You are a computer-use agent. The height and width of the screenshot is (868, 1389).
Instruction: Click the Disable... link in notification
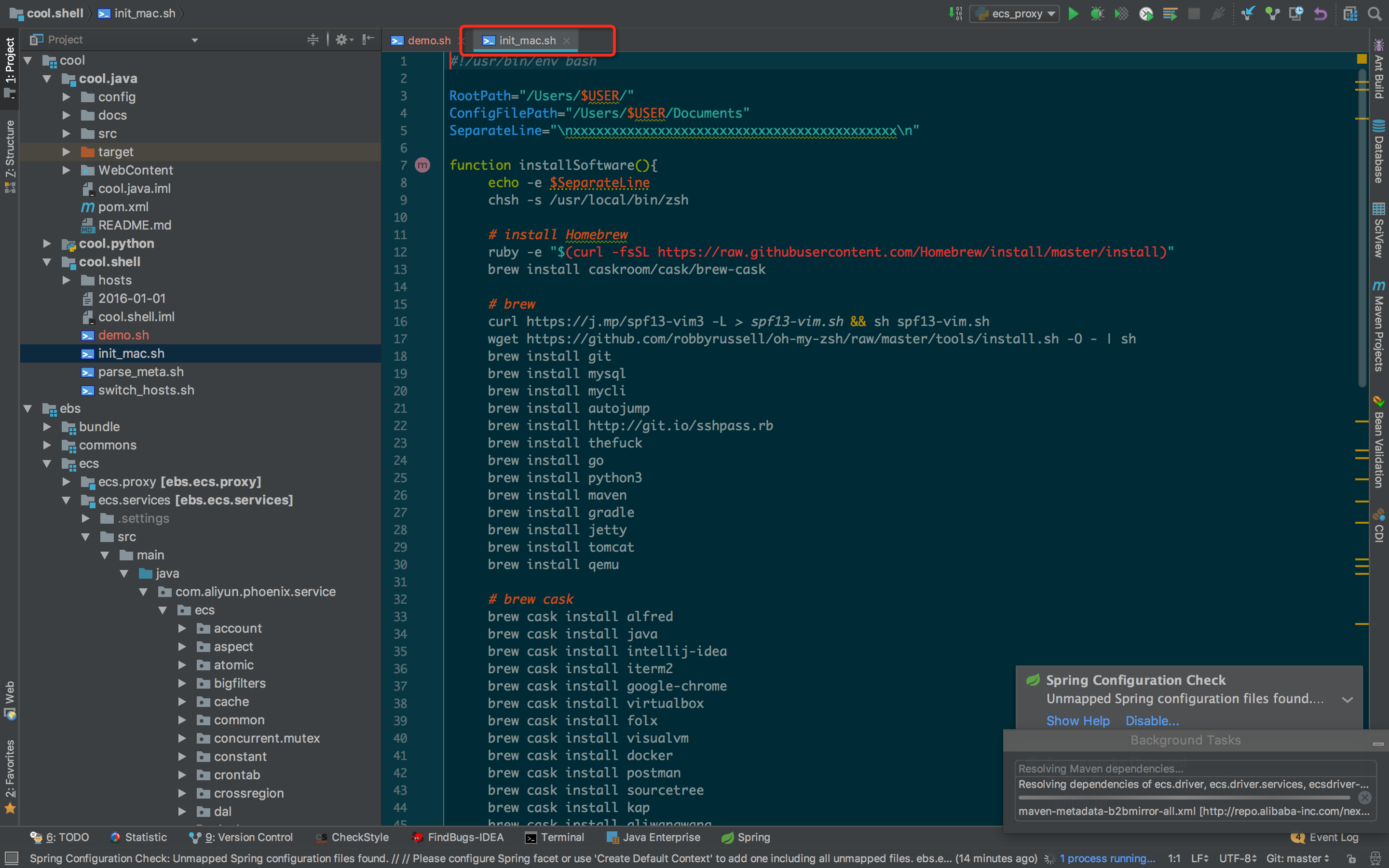pos(1152,720)
